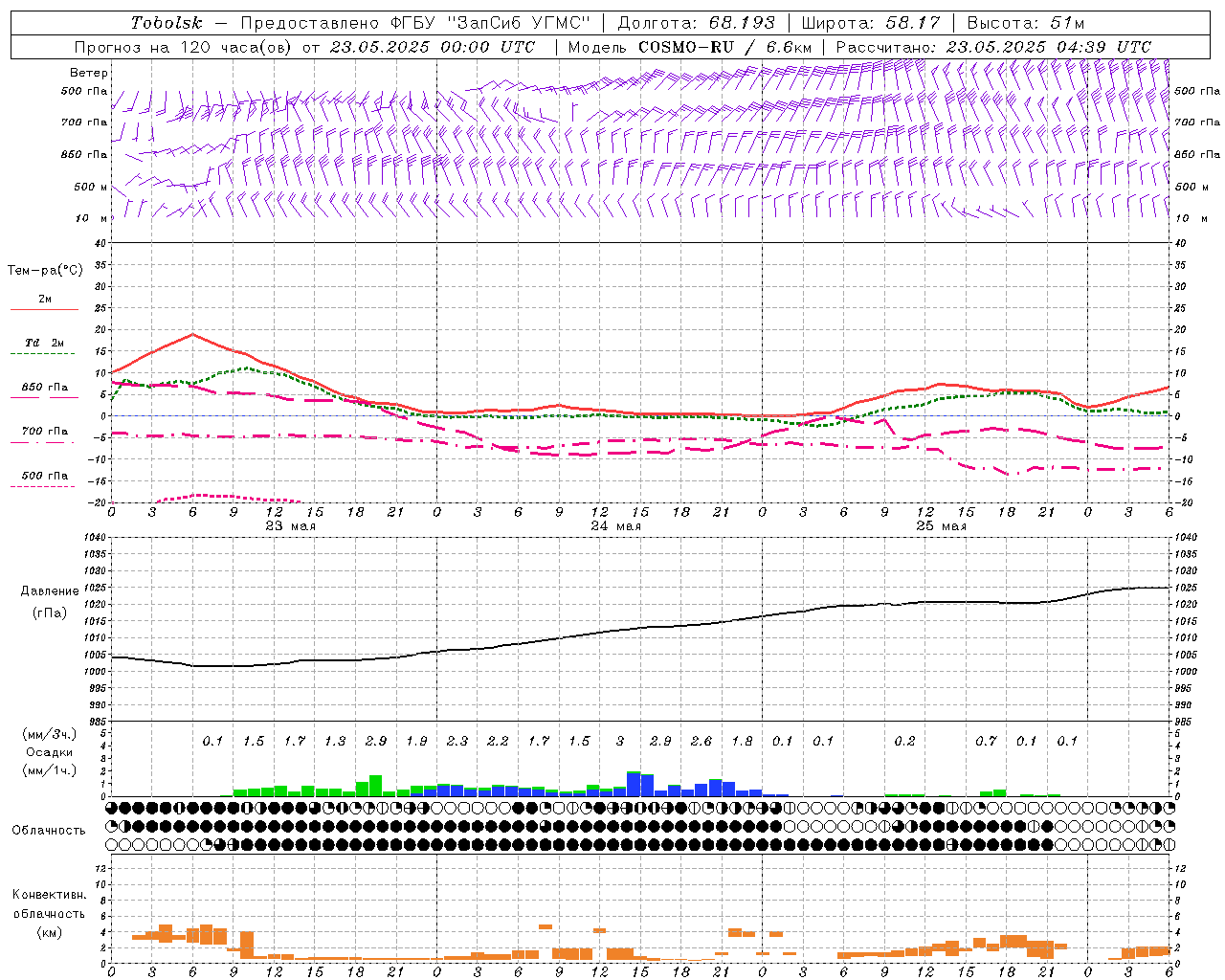Click the 3-hour precipitation value '0.7'
1225x980 pixels.
[x=986, y=742]
